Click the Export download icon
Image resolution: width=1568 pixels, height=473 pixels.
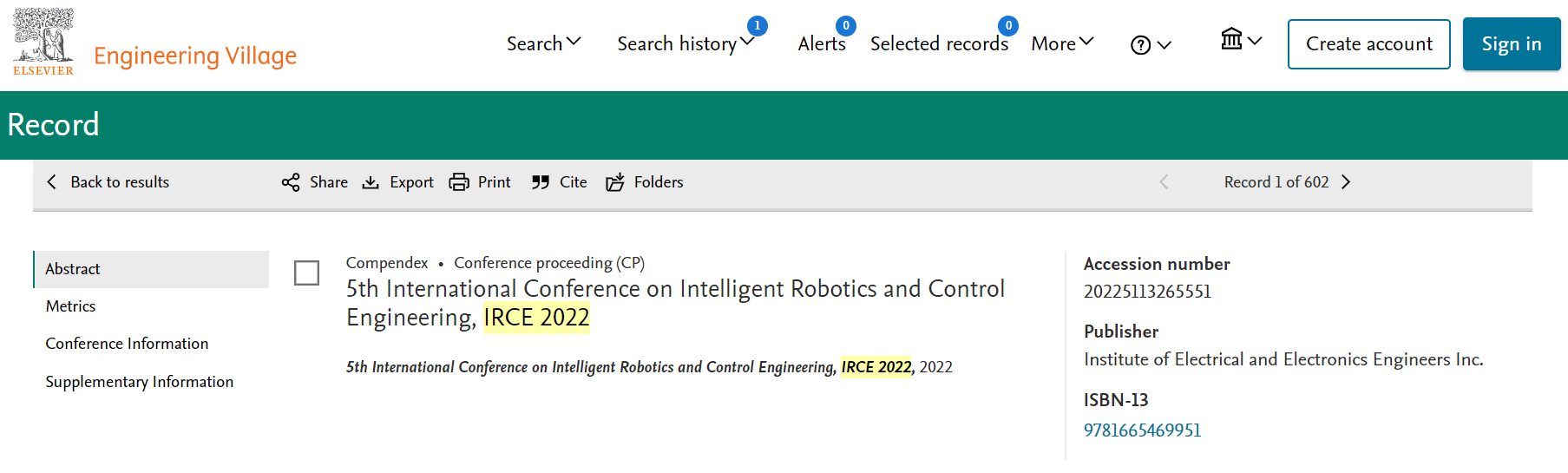[371, 182]
